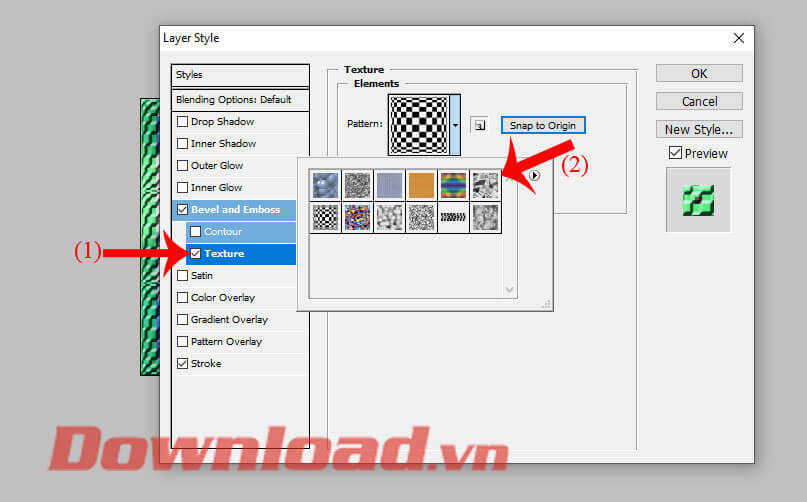Select the Outer Glow effect label
807x502 pixels.
(217, 166)
